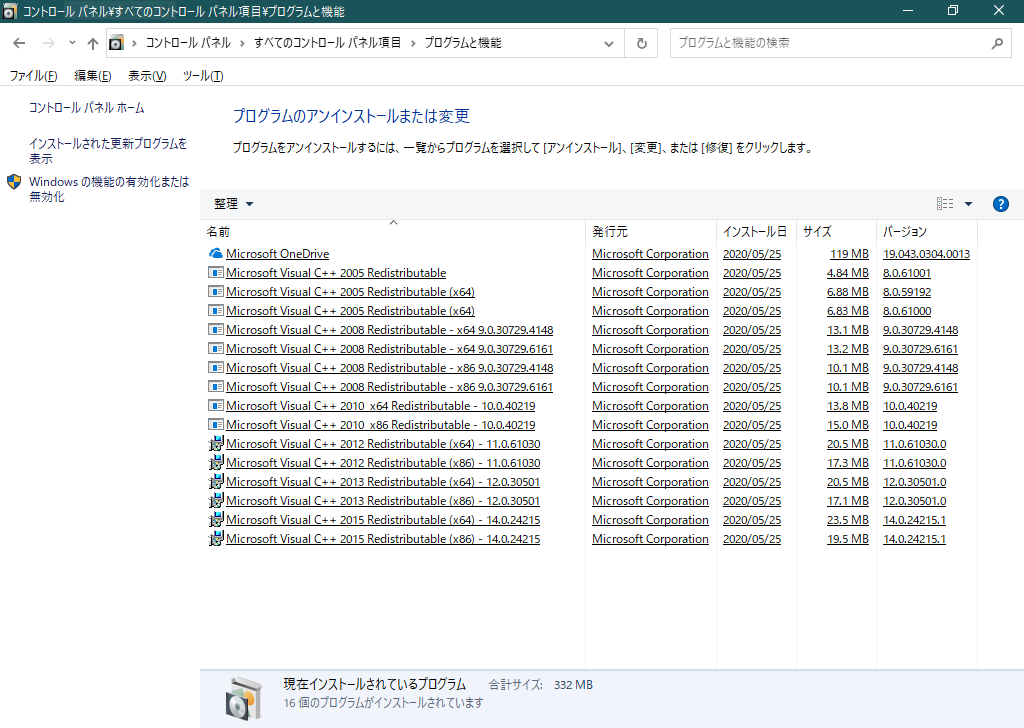Click version cell 8.0.59192

[906, 292]
